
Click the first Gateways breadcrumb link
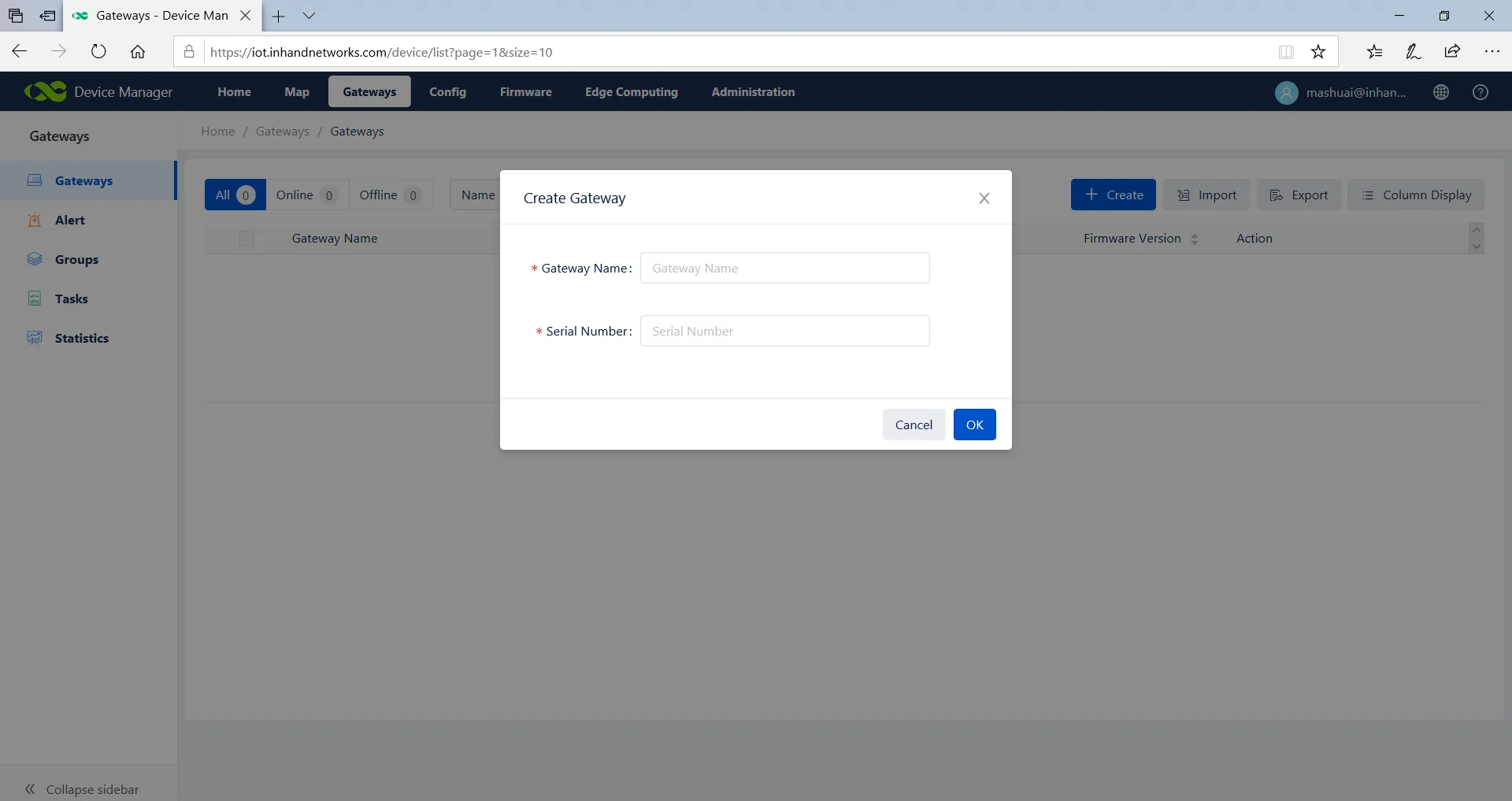pos(282,131)
